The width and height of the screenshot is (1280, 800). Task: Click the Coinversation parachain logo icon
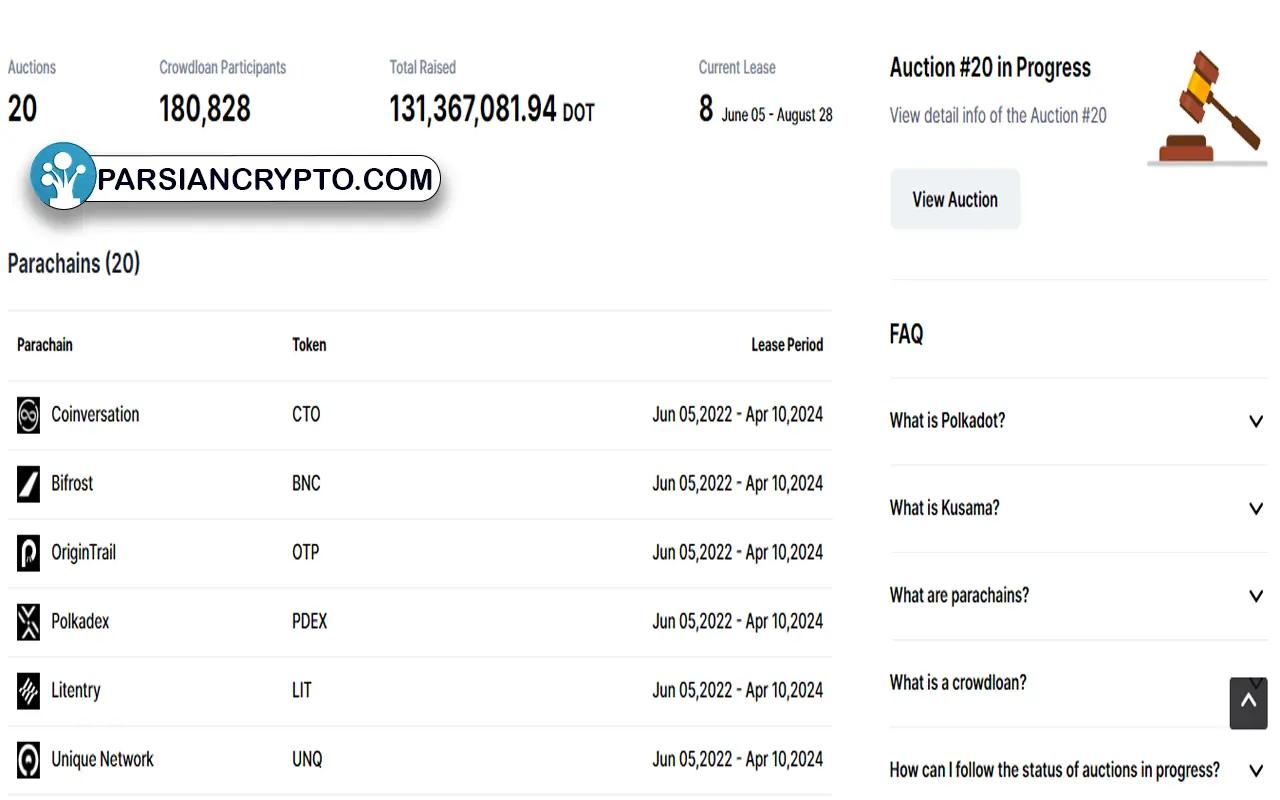(x=28, y=415)
